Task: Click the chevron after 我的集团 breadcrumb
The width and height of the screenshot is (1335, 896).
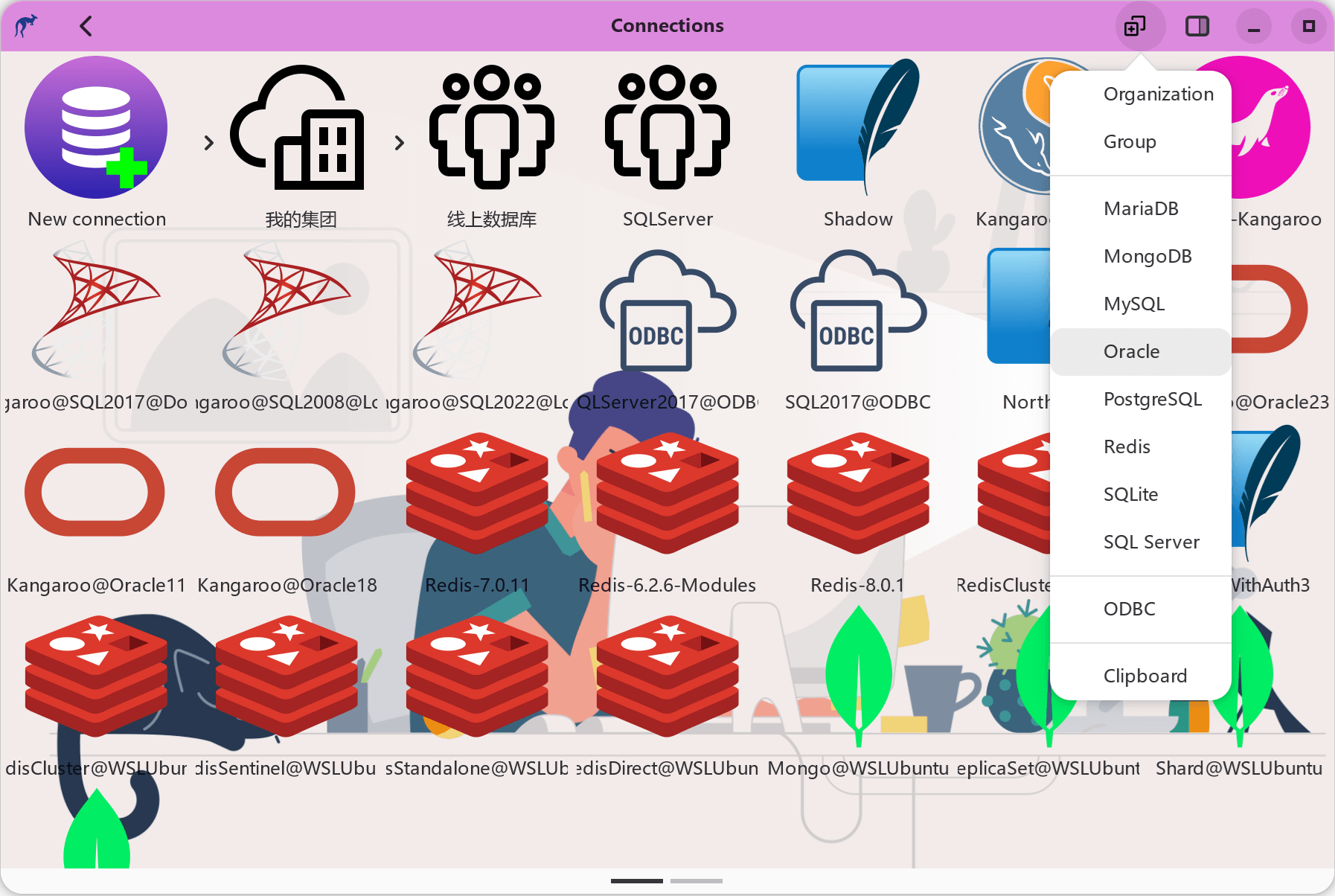Action: point(400,142)
